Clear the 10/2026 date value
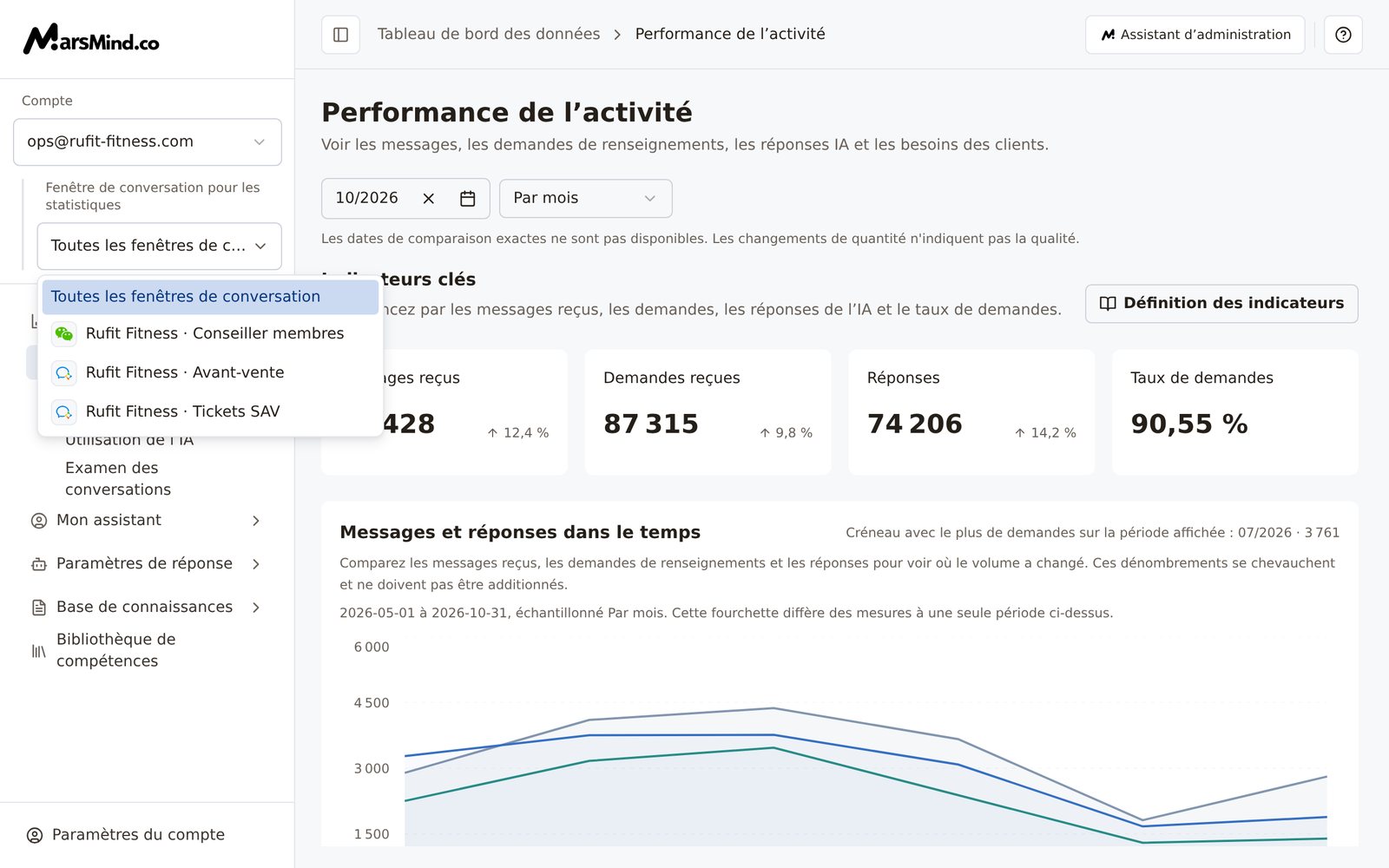 tap(428, 199)
